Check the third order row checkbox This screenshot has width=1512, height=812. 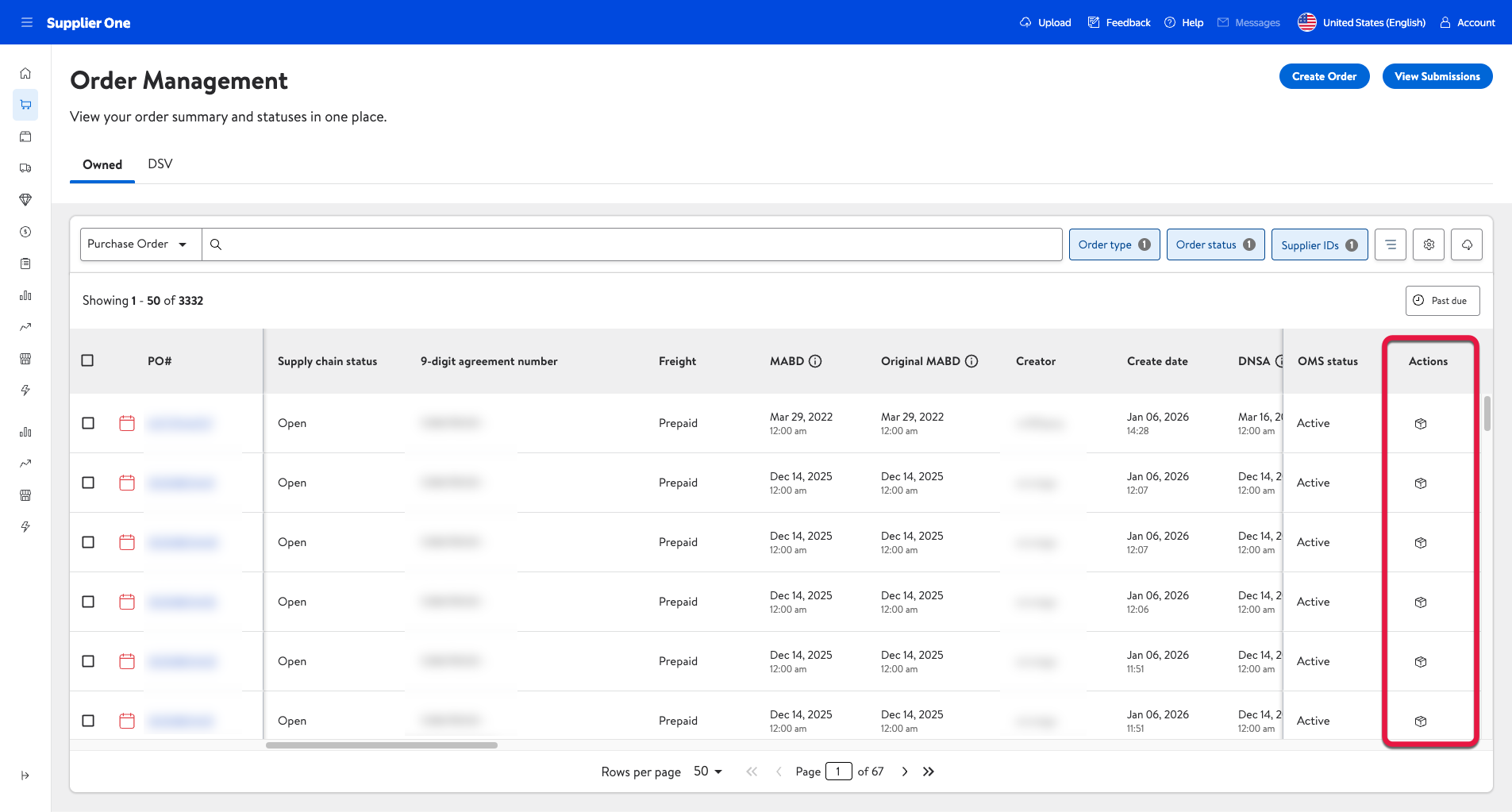coord(88,542)
